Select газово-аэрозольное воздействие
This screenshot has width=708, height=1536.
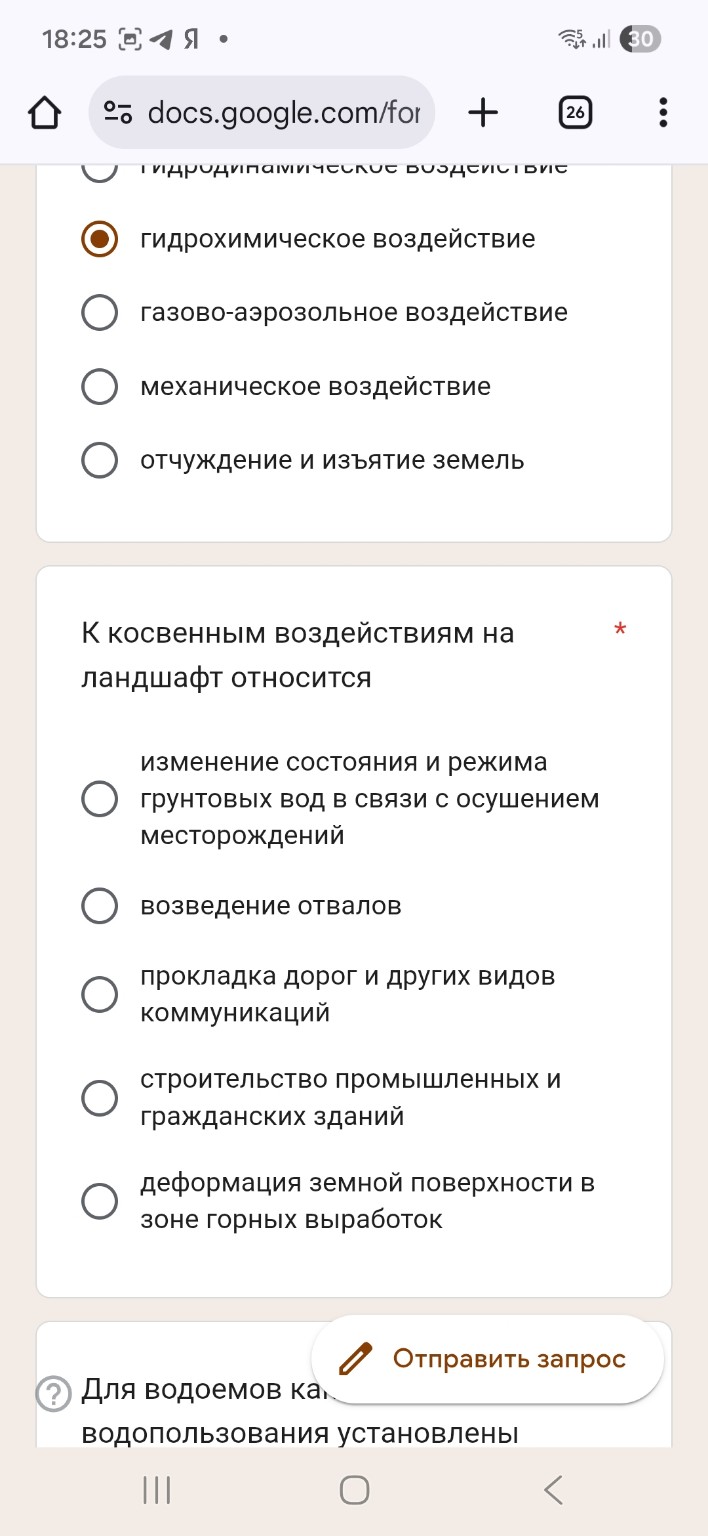99,312
